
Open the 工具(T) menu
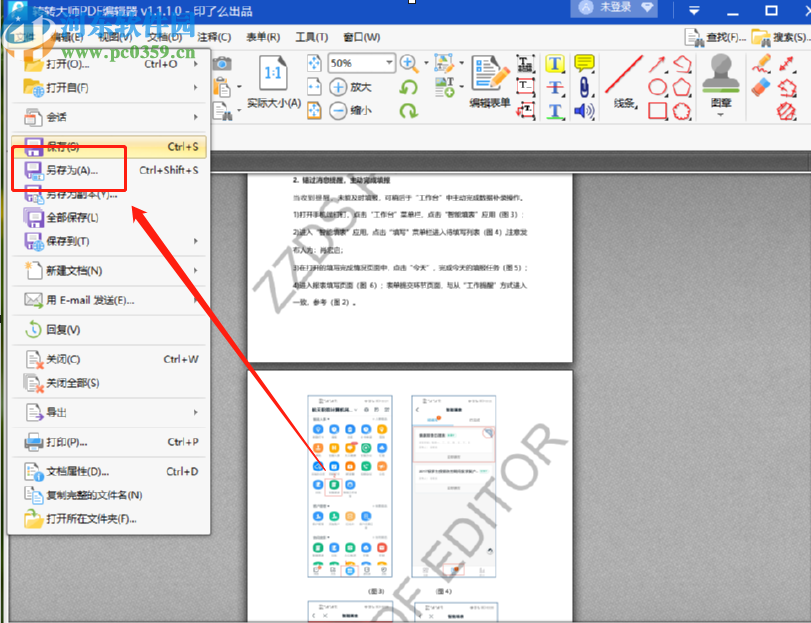coord(313,37)
